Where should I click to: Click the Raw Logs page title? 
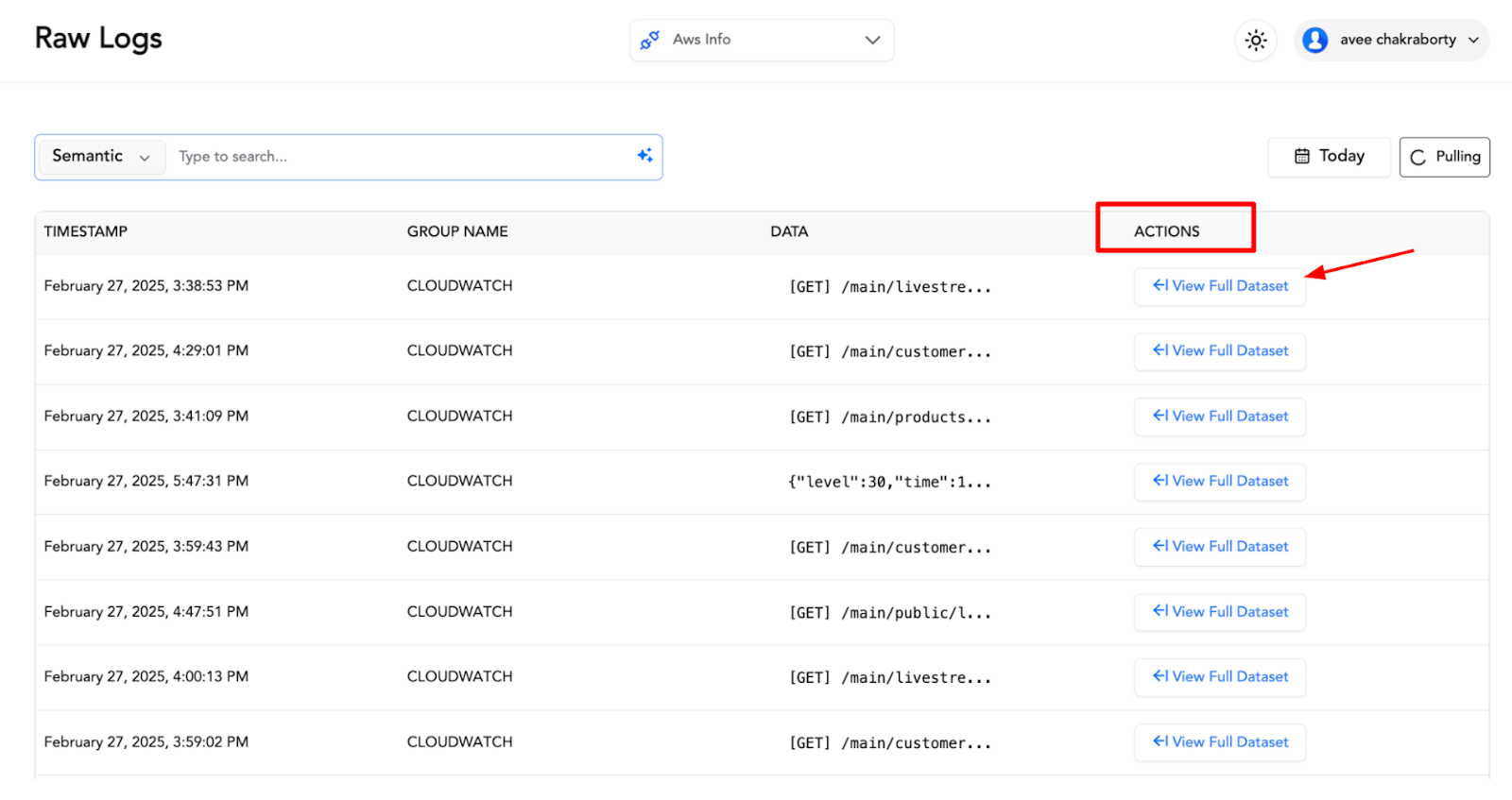(x=98, y=39)
